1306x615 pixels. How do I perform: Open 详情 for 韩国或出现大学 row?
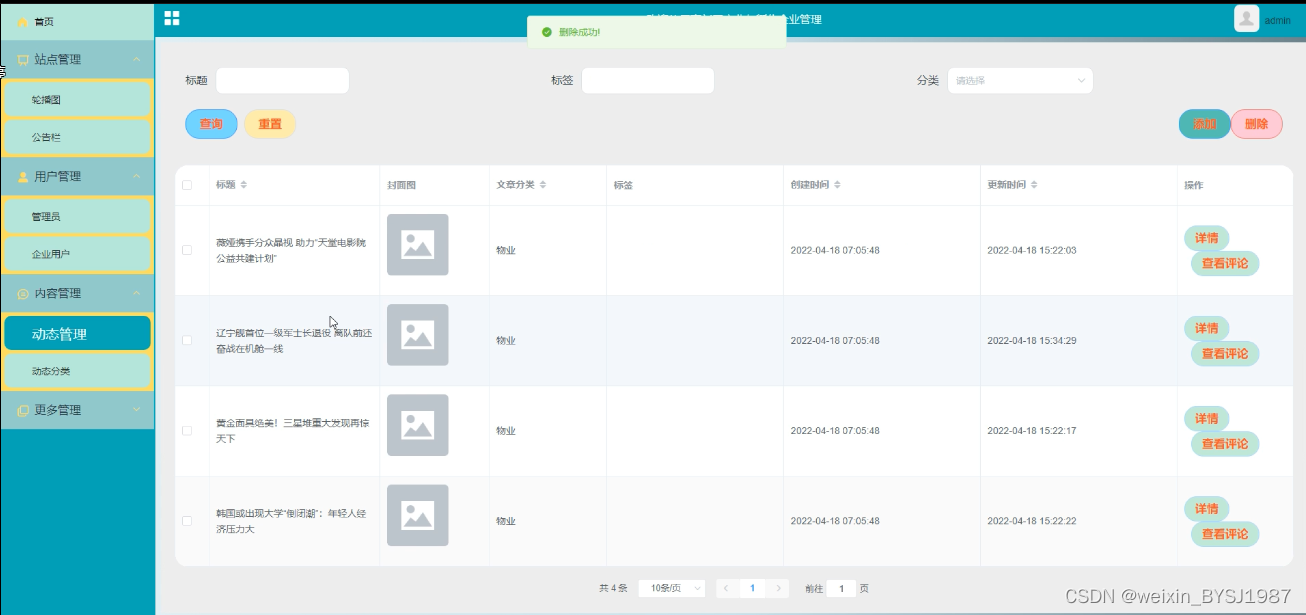[x=1207, y=509]
